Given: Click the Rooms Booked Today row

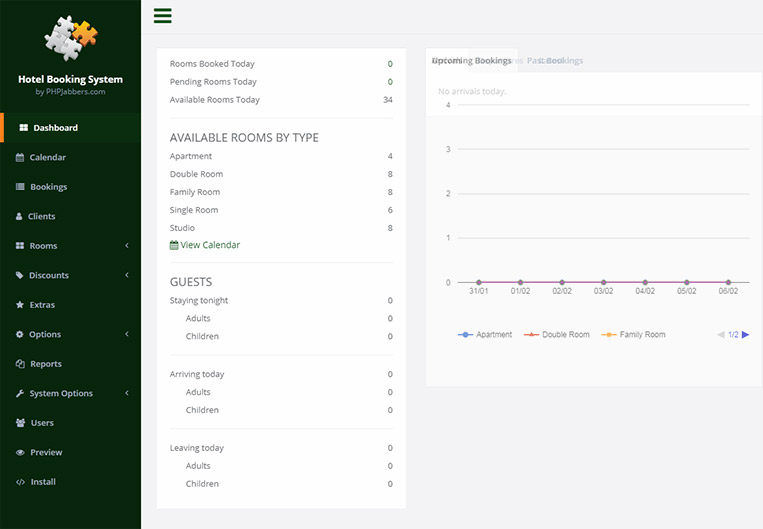Looking at the screenshot, I should coord(281,64).
